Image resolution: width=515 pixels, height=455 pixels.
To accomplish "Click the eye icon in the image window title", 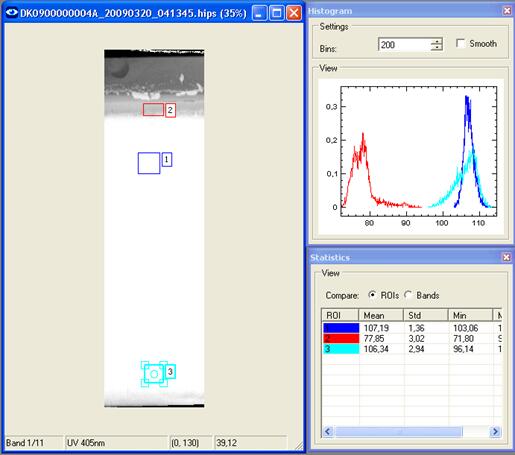I will (x=12, y=13).
